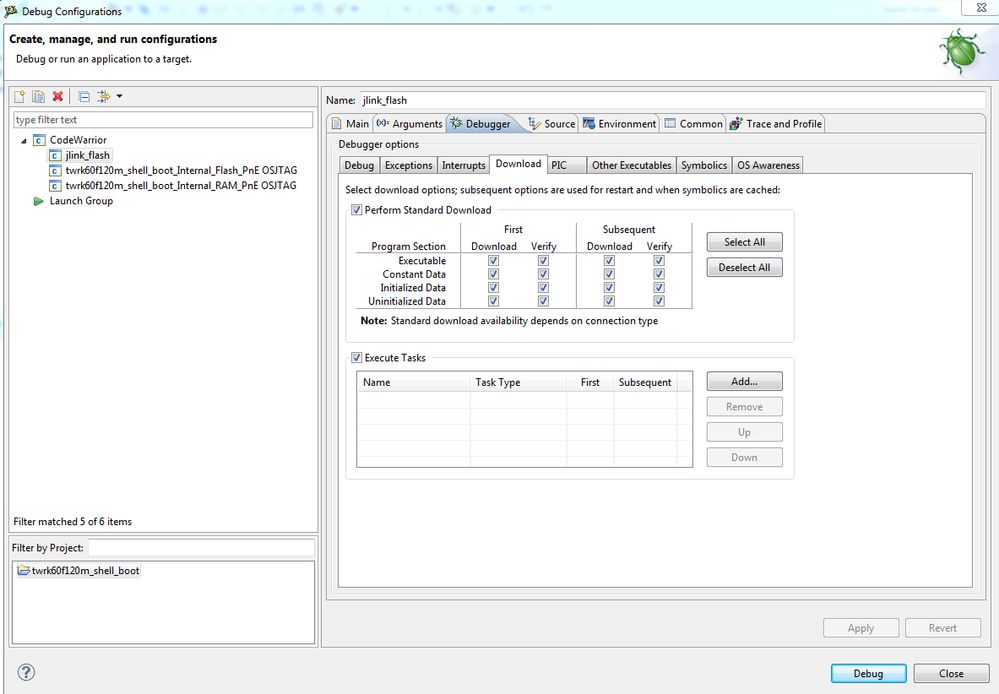
Task: Uncheck First Download for Uninitialized Data
Action: (x=493, y=301)
